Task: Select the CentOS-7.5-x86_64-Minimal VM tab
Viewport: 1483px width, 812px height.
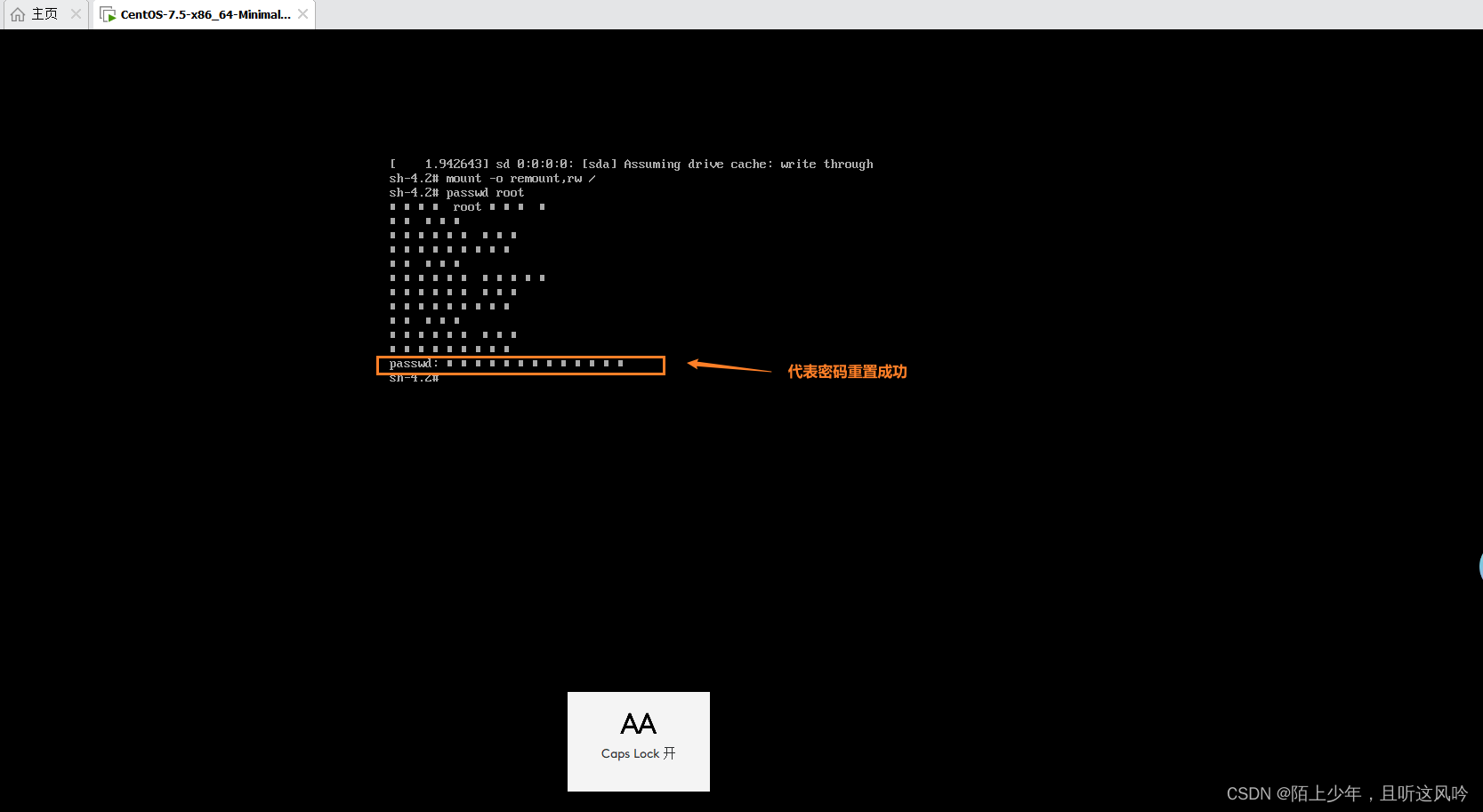Action: pos(205,14)
